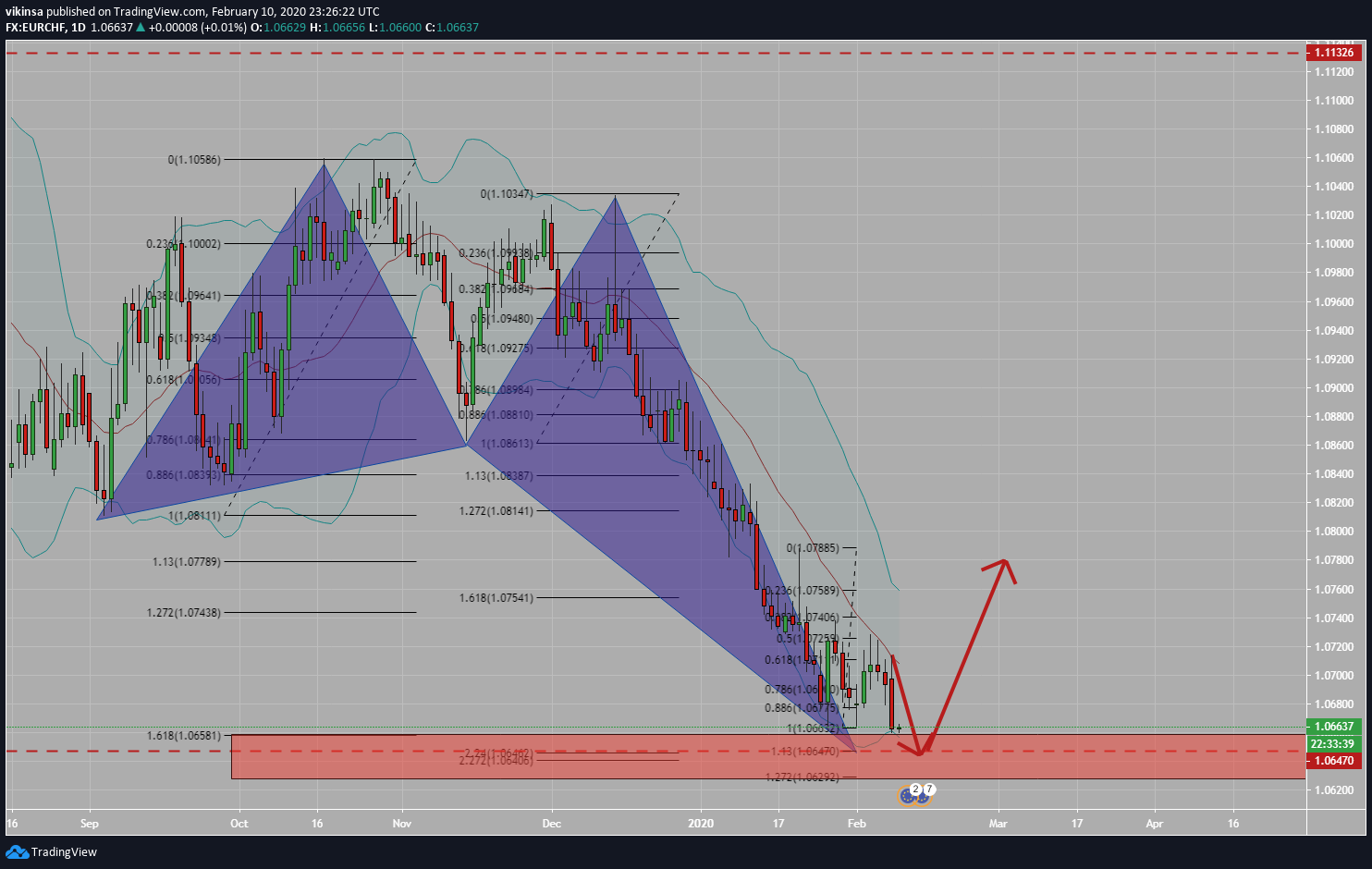Click the low price L:1.06600
Image resolution: width=1372 pixels, height=869 pixels.
pos(395,28)
